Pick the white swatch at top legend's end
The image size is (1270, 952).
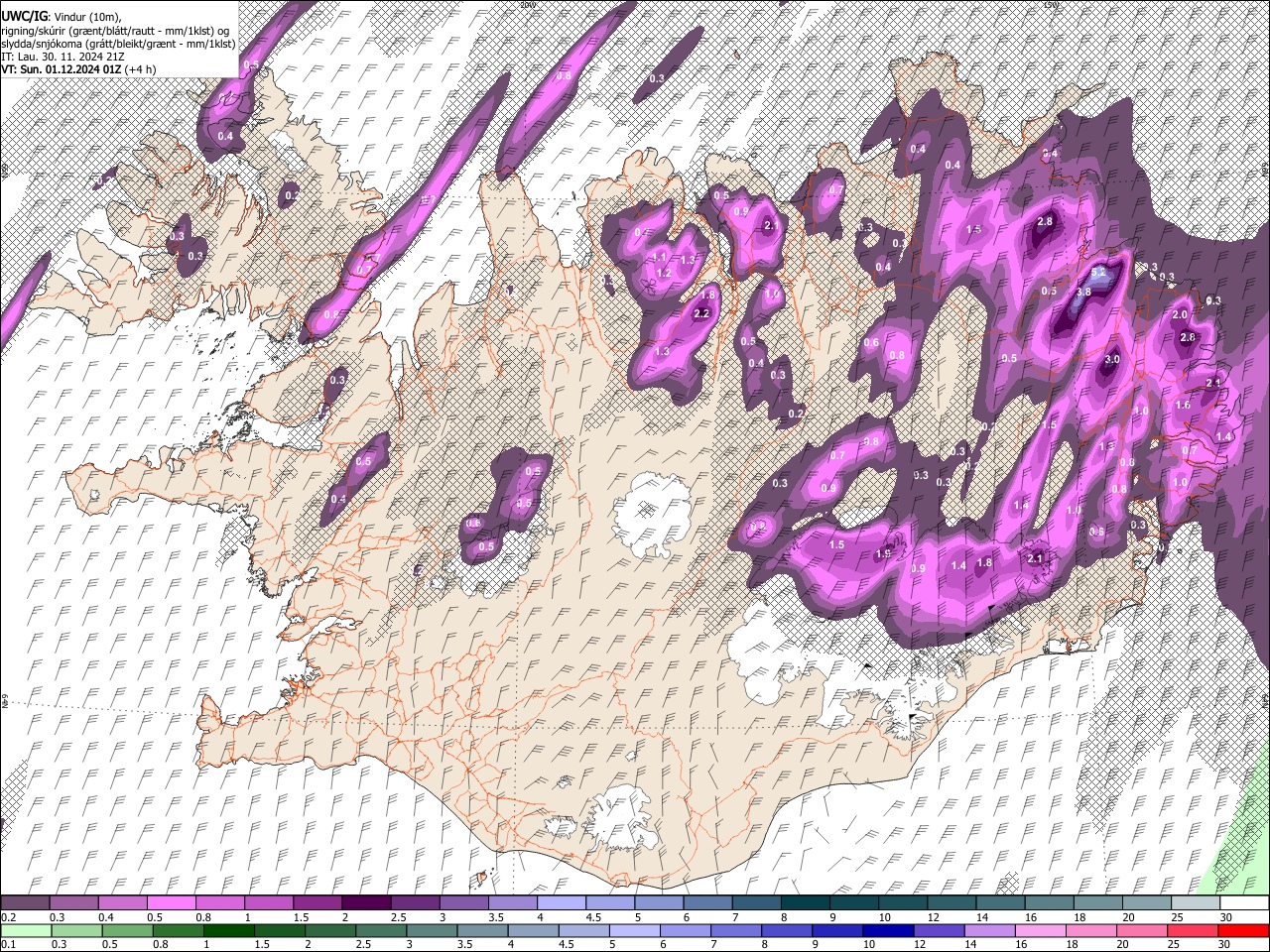tap(1244, 903)
